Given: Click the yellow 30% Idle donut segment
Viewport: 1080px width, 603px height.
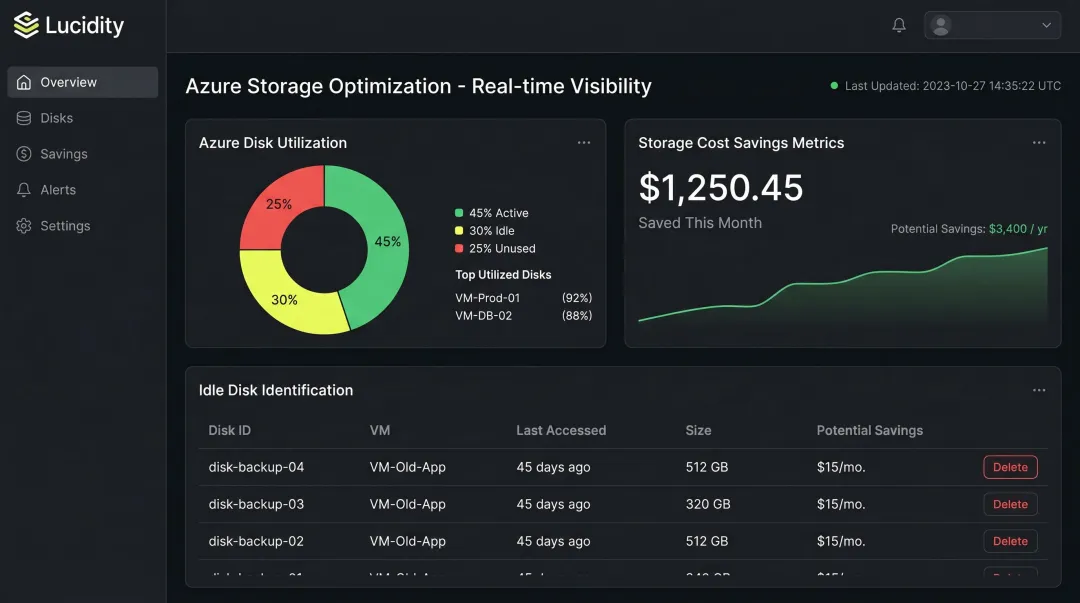Looking at the screenshot, I should click(286, 298).
